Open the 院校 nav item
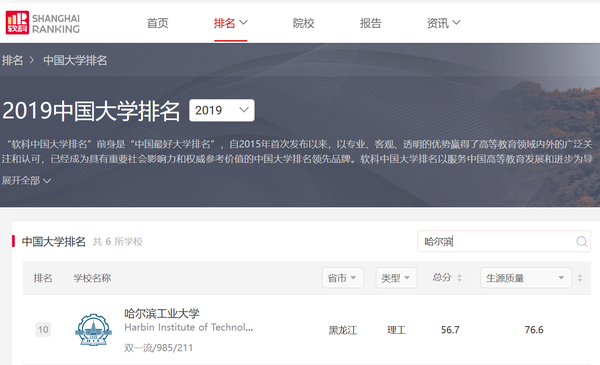 click(x=303, y=23)
